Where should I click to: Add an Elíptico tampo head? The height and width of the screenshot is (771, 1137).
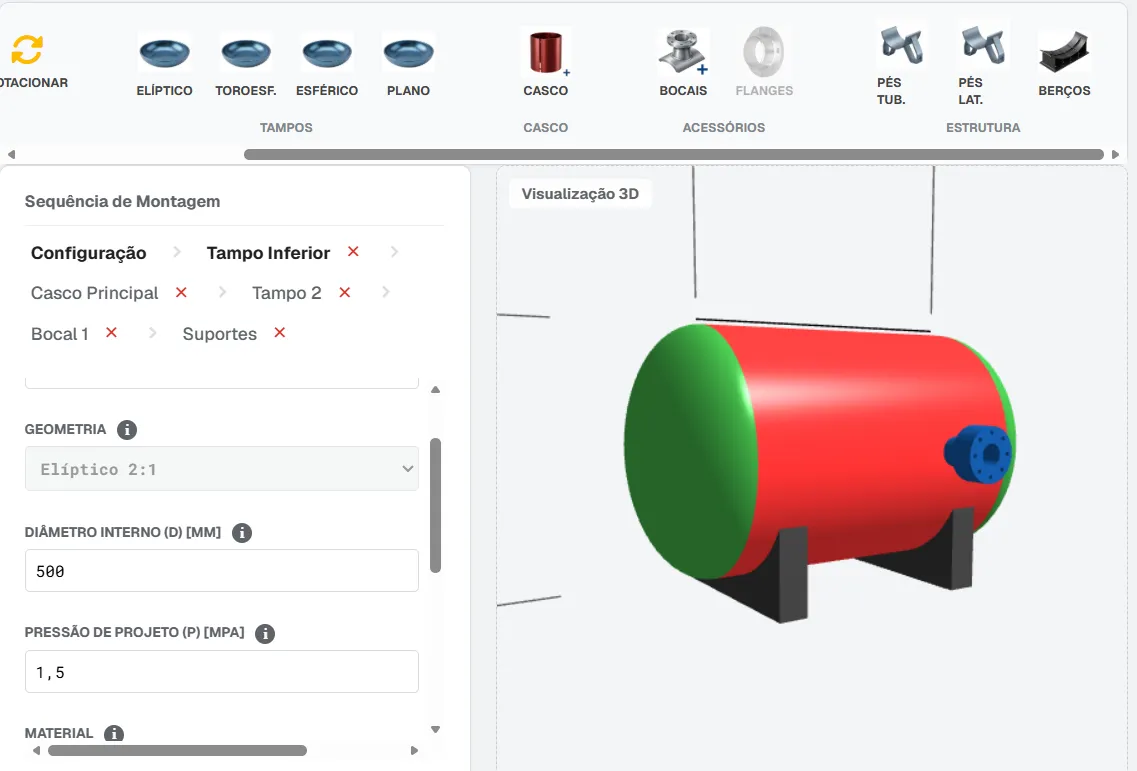pyautogui.click(x=165, y=65)
